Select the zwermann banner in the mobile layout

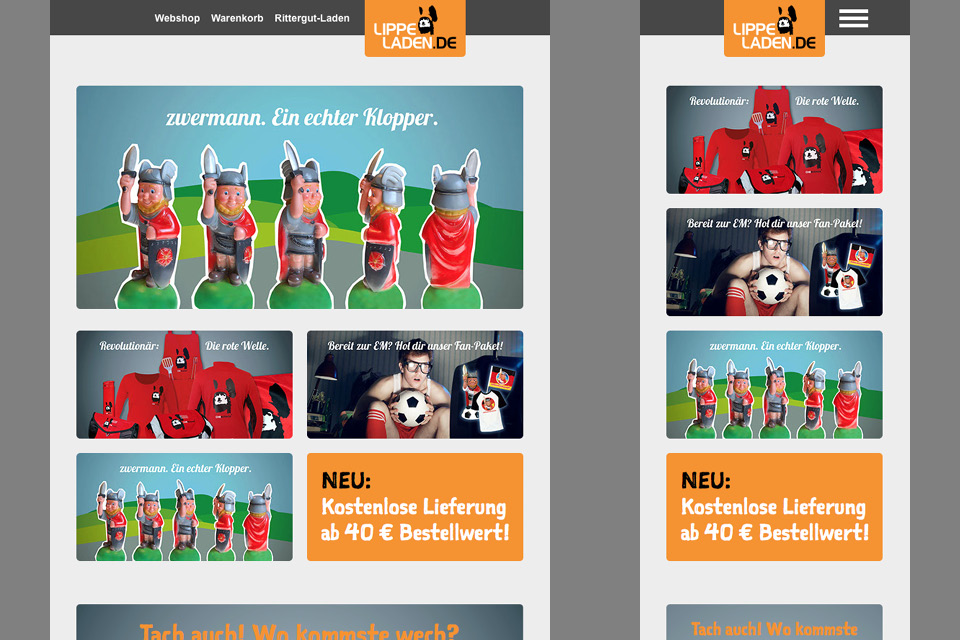tap(774, 385)
